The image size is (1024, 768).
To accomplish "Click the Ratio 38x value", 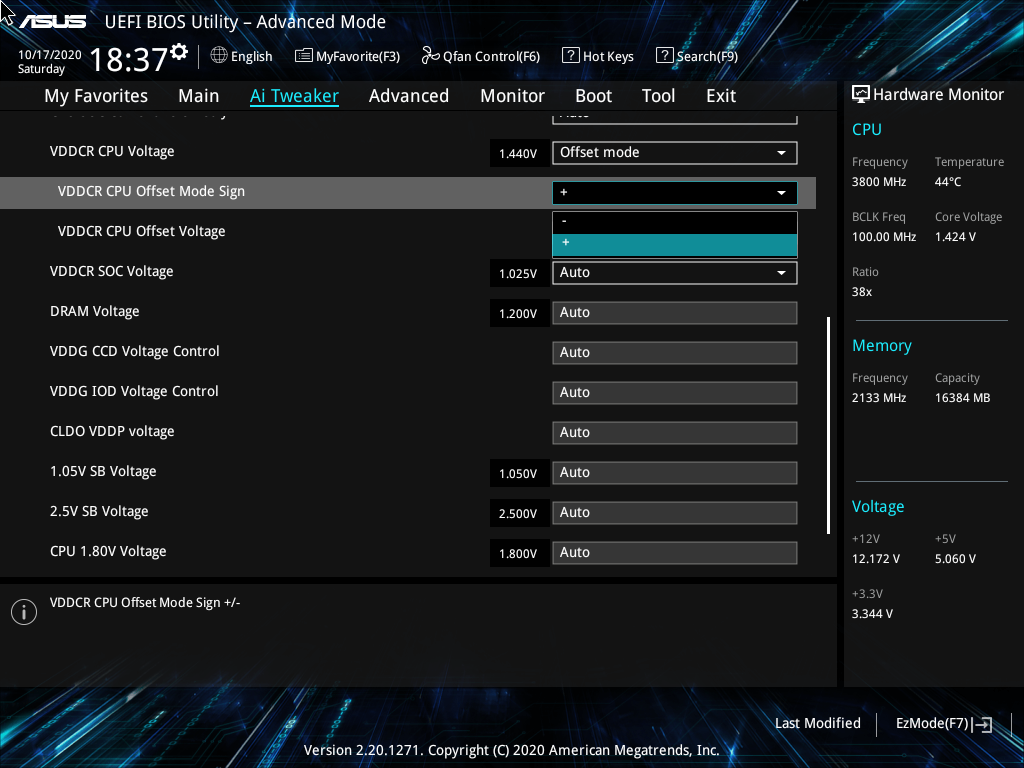I will (862, 292).
